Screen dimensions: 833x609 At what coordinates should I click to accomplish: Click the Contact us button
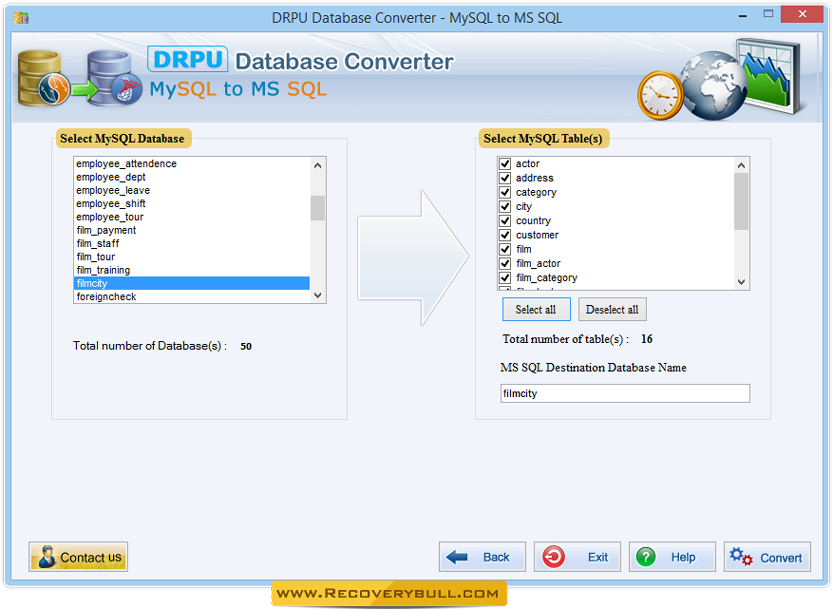(78, 557)
